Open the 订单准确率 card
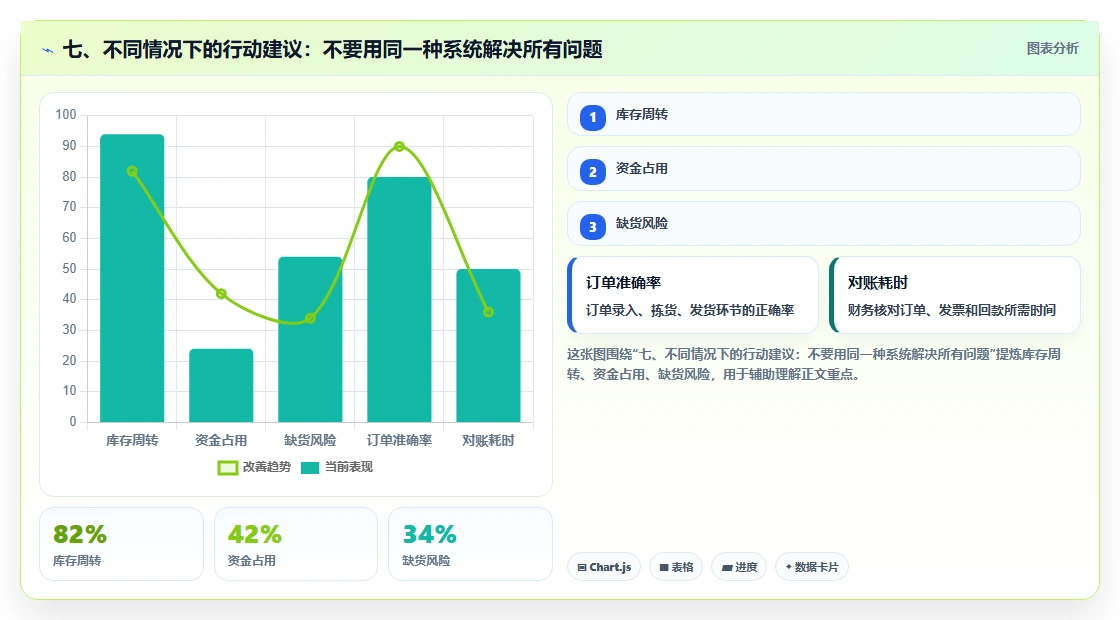The width and height of the screenshot is (1120, 620). click(x=693, y=295)
